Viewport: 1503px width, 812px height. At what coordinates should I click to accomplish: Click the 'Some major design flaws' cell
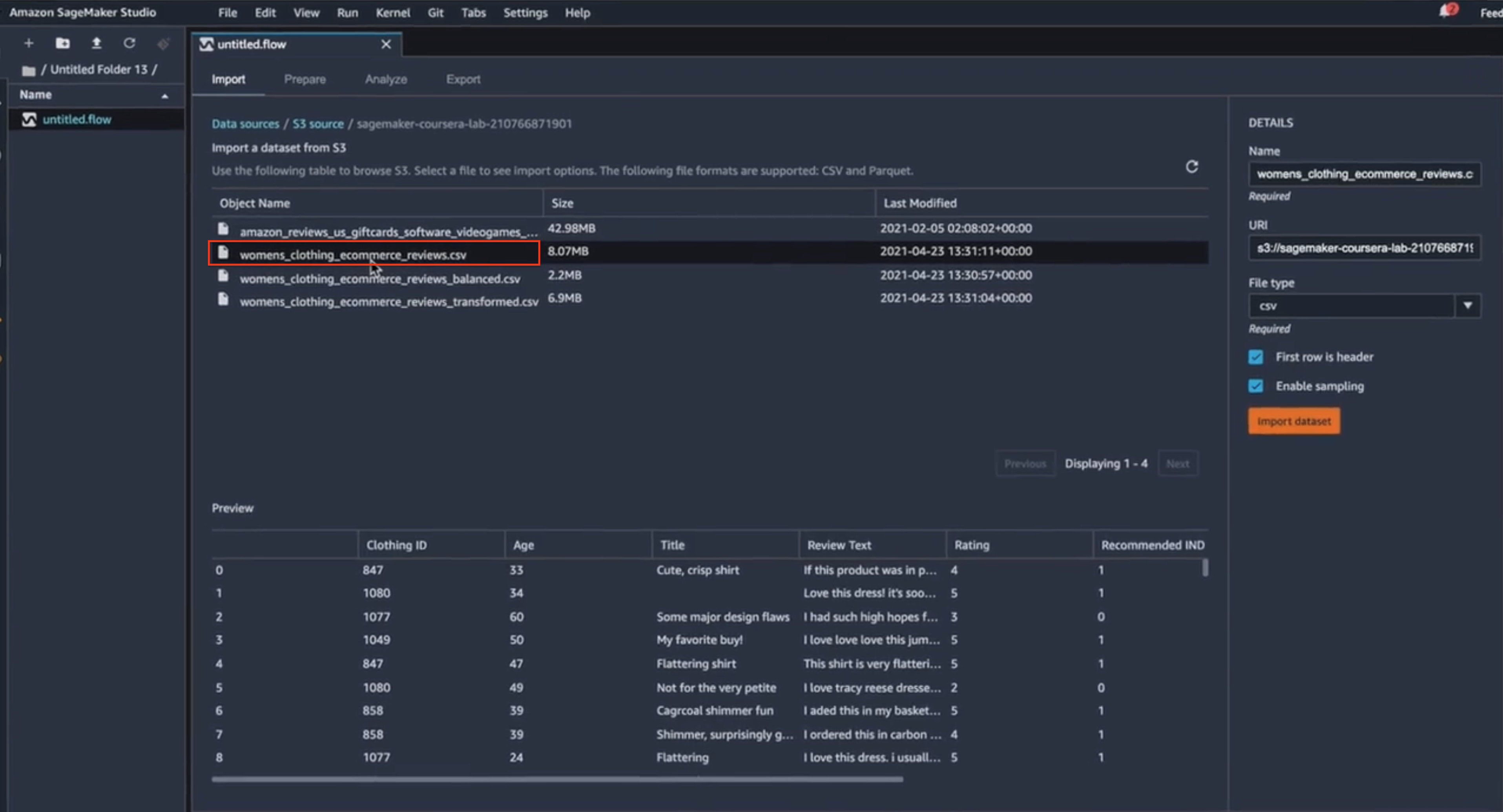pyautogui.click(x=723, y=617)
